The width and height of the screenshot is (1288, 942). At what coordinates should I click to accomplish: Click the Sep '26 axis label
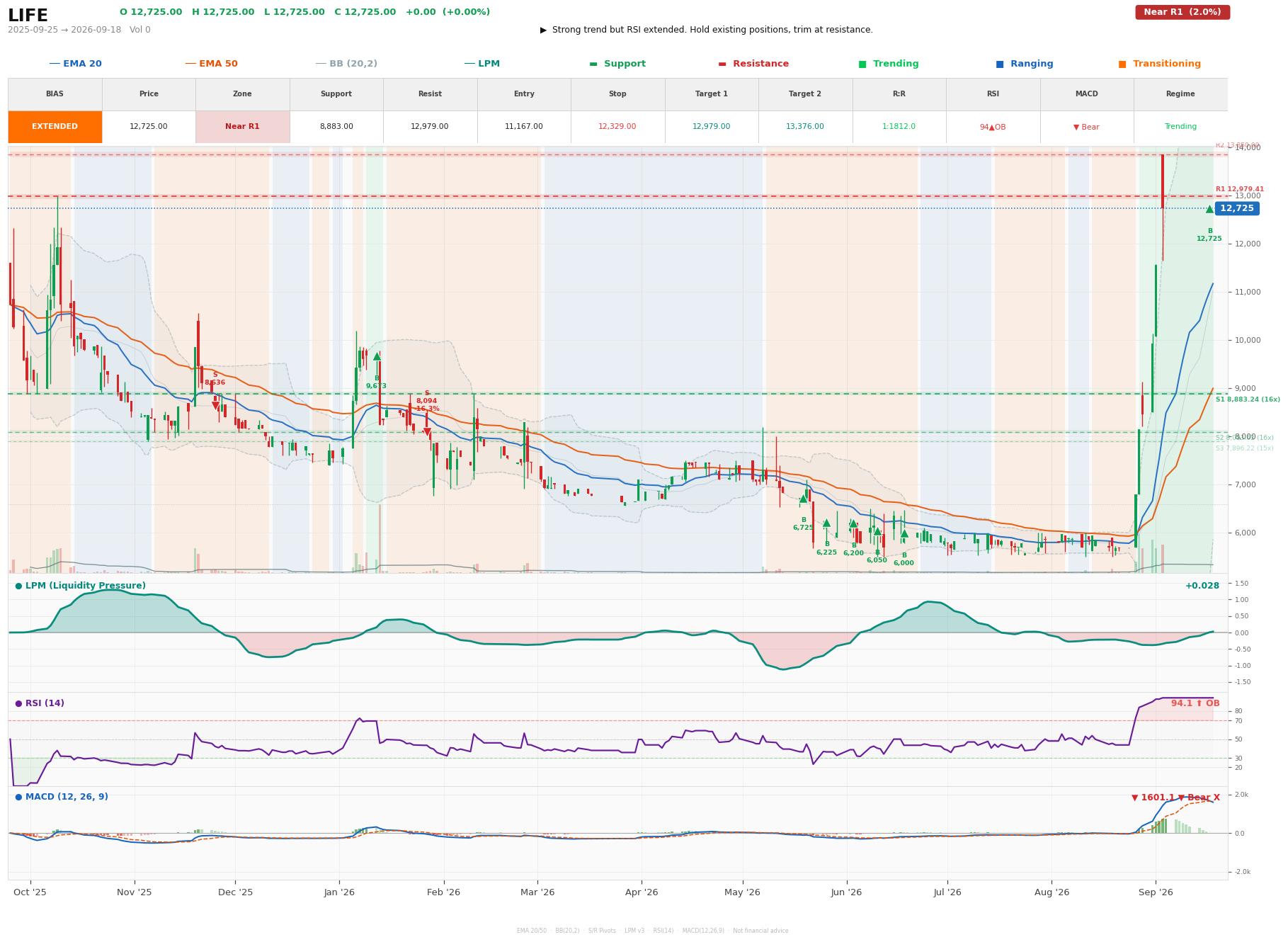[x=1156, y=892]
